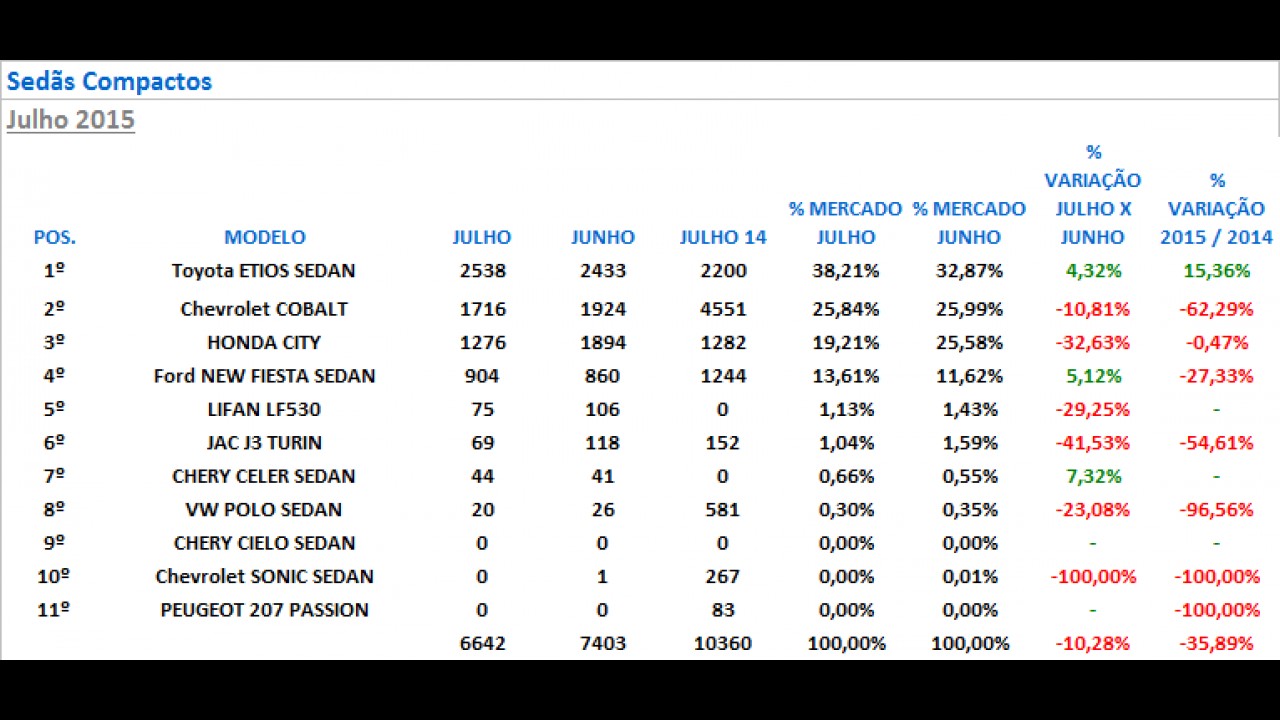Select the 'PEUGEOT 207 PASSION' cell

[264, 610]
